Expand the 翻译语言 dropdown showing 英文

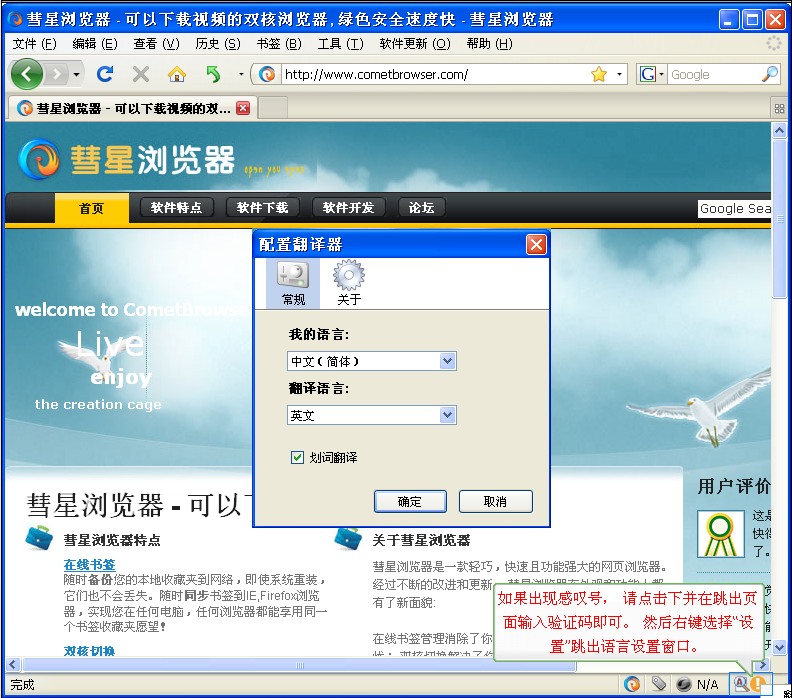click(x=447, y=415)
